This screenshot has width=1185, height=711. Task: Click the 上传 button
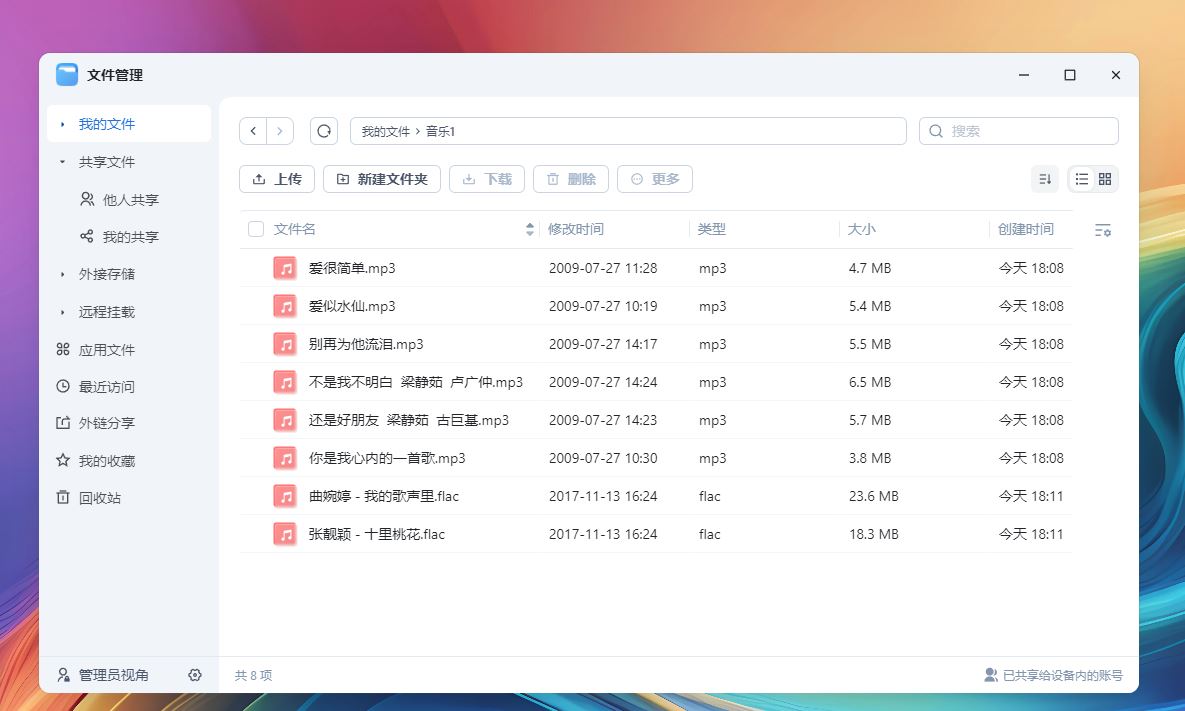(277, 179)
